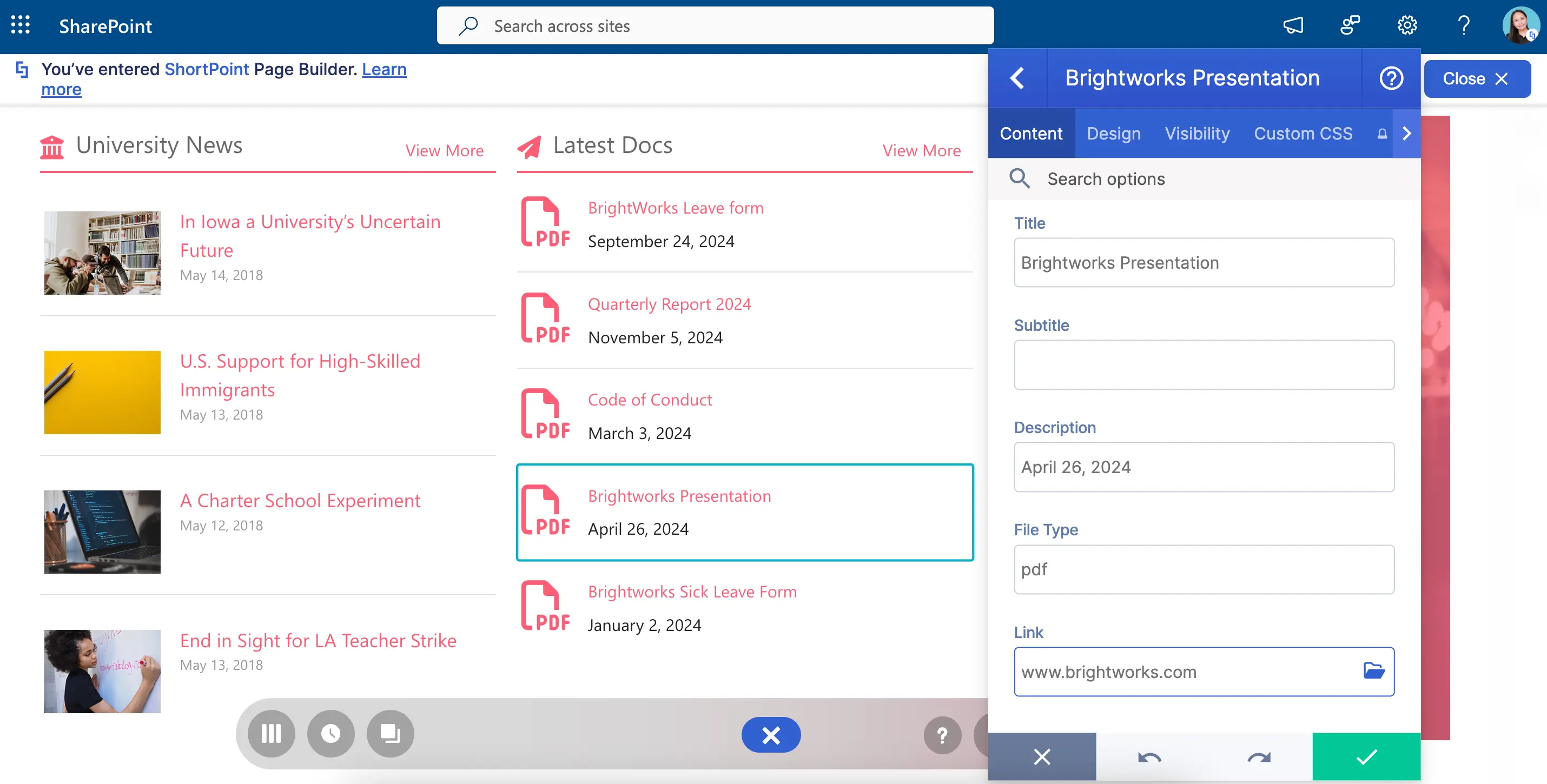This screenshot has height=784, width=1547.
Task: Click the lock tab icon
Action: click(x=1382, y=134)
